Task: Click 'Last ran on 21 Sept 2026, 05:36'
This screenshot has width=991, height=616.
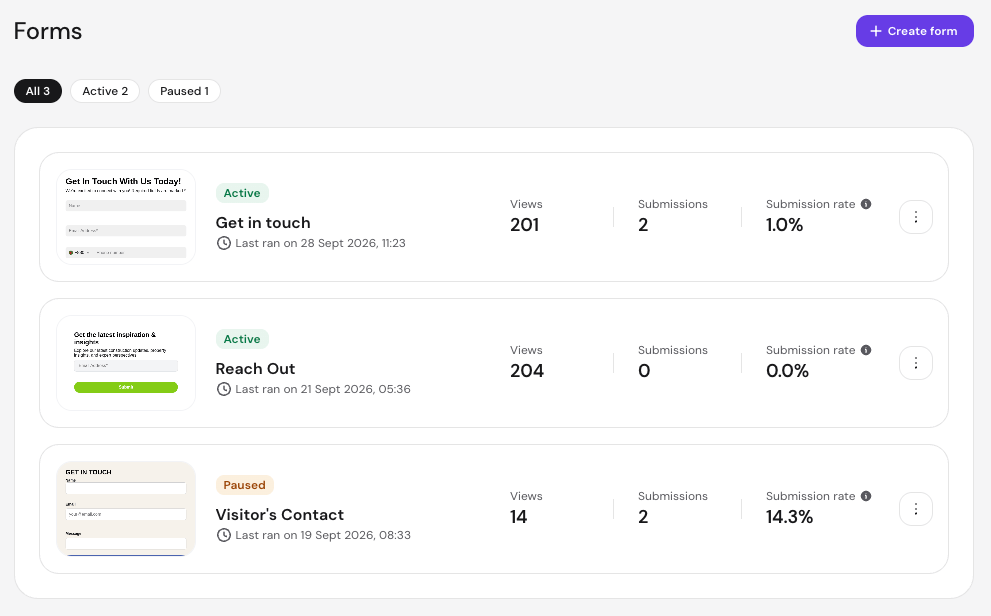Action: coord(323,389)
